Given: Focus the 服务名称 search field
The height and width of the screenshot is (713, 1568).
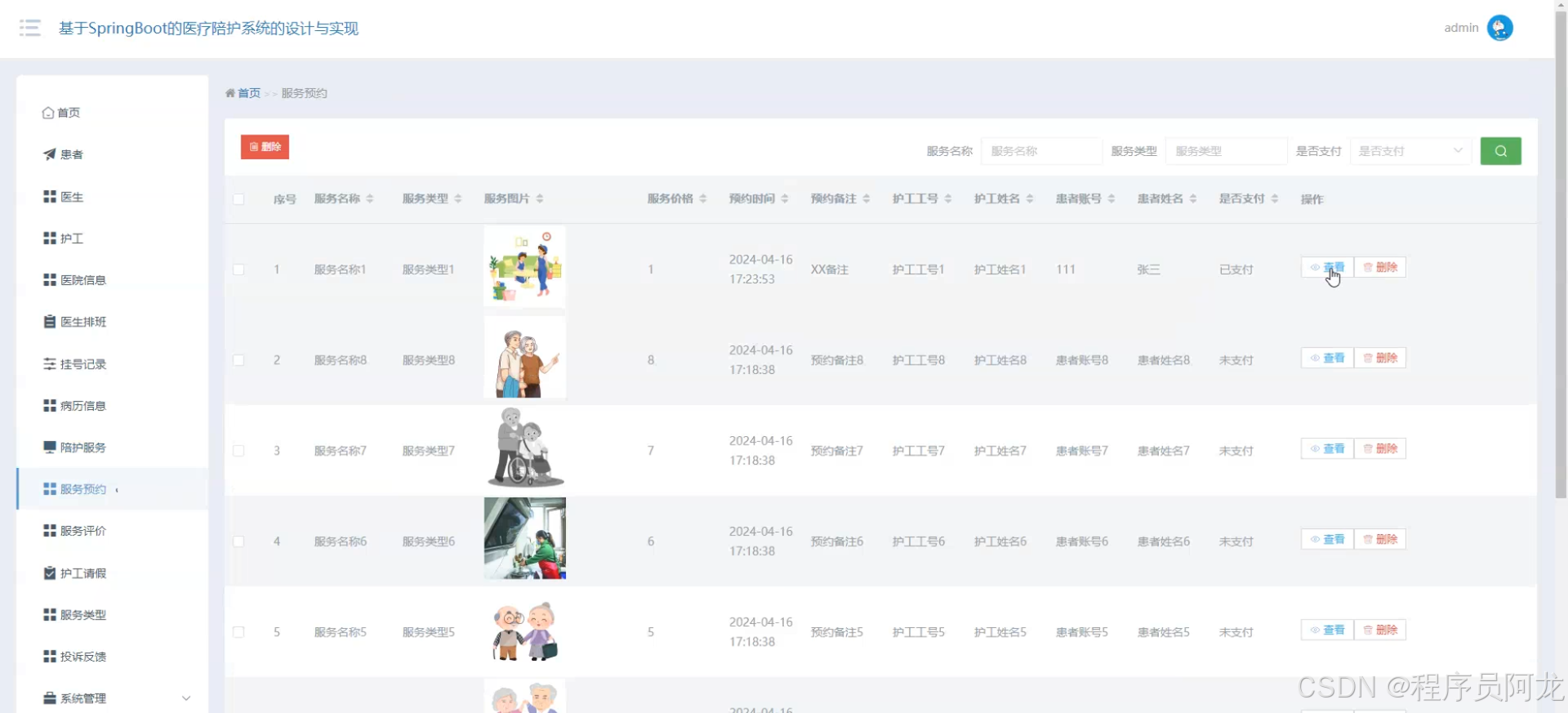Looking at the screenshot, I should coord(1041,151).
